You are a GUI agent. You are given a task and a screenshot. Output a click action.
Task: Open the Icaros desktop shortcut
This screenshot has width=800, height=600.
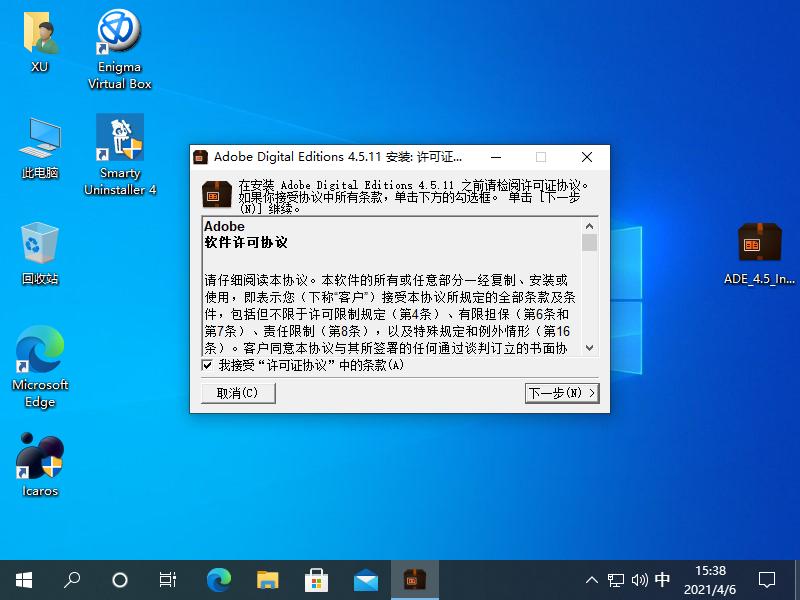click(40, 465)
